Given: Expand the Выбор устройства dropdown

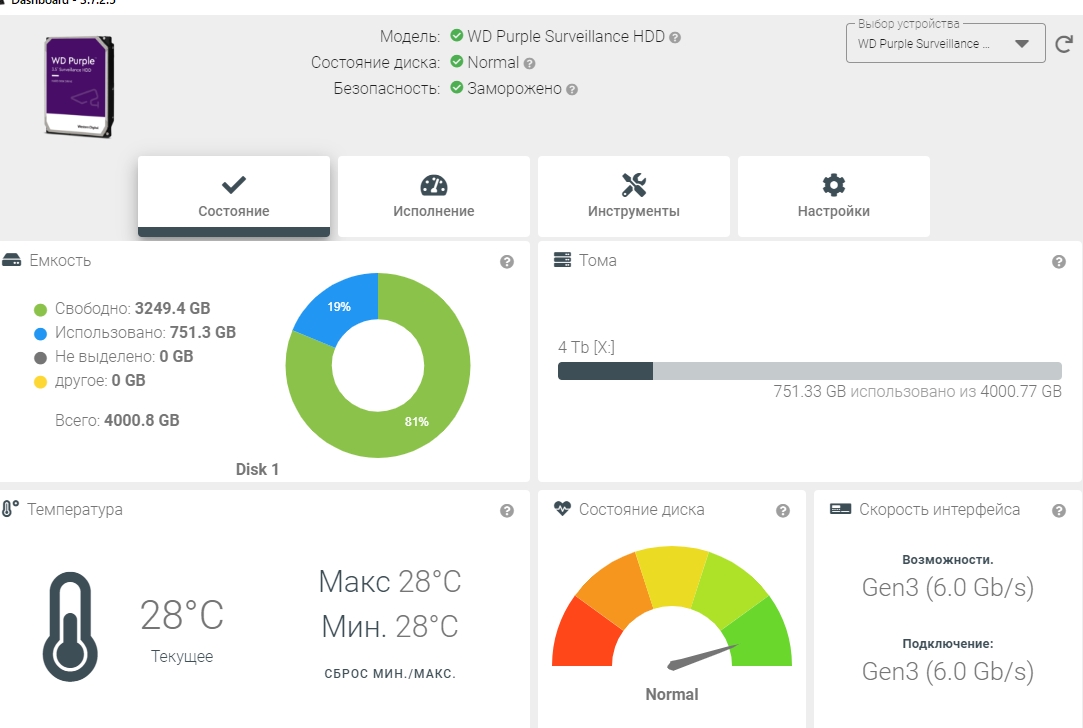Looking at the screenshot, I should pyautogui.click(x=946, y=44).
